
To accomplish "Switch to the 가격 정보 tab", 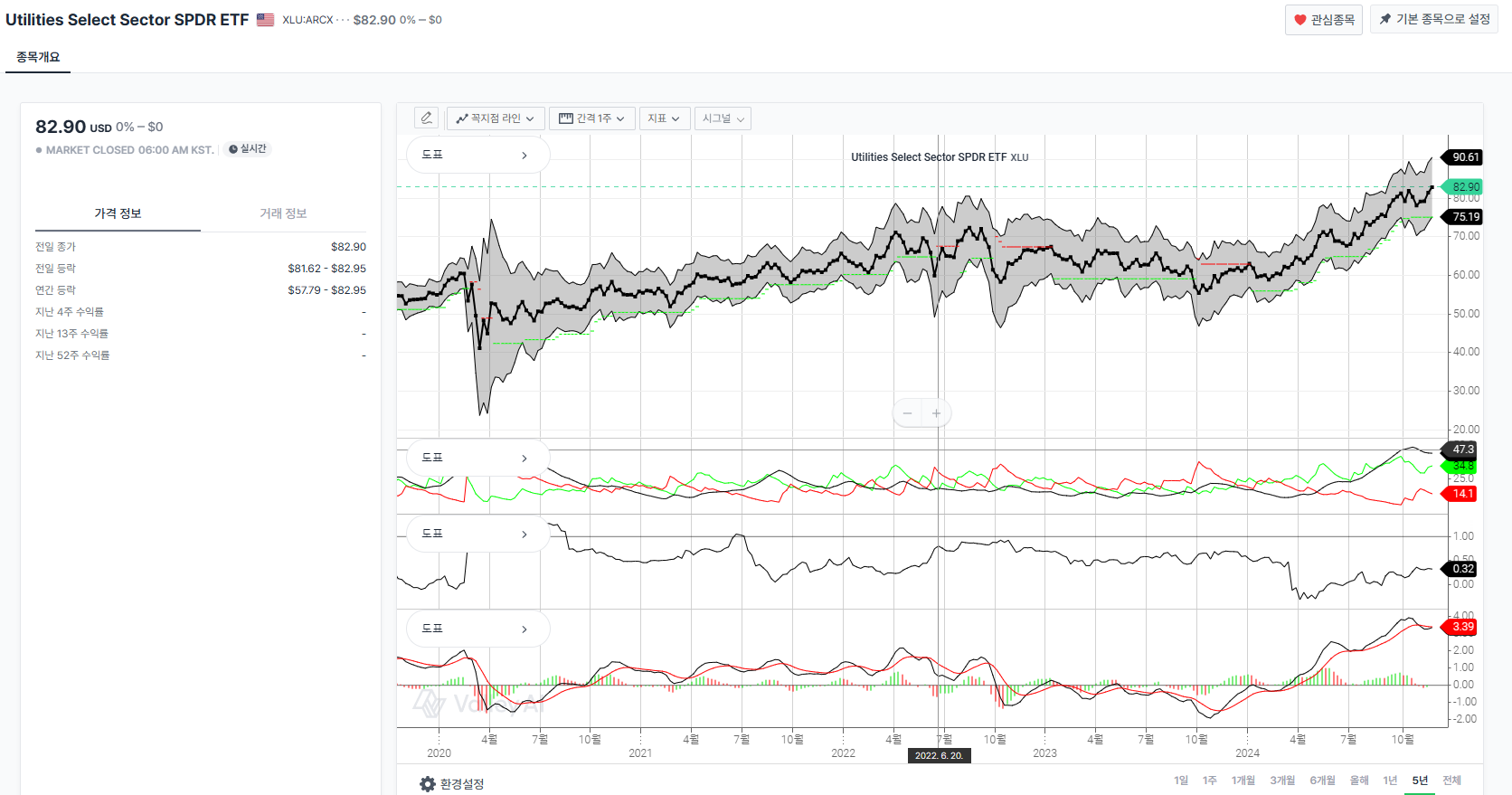I will click(x=118, y=213).
